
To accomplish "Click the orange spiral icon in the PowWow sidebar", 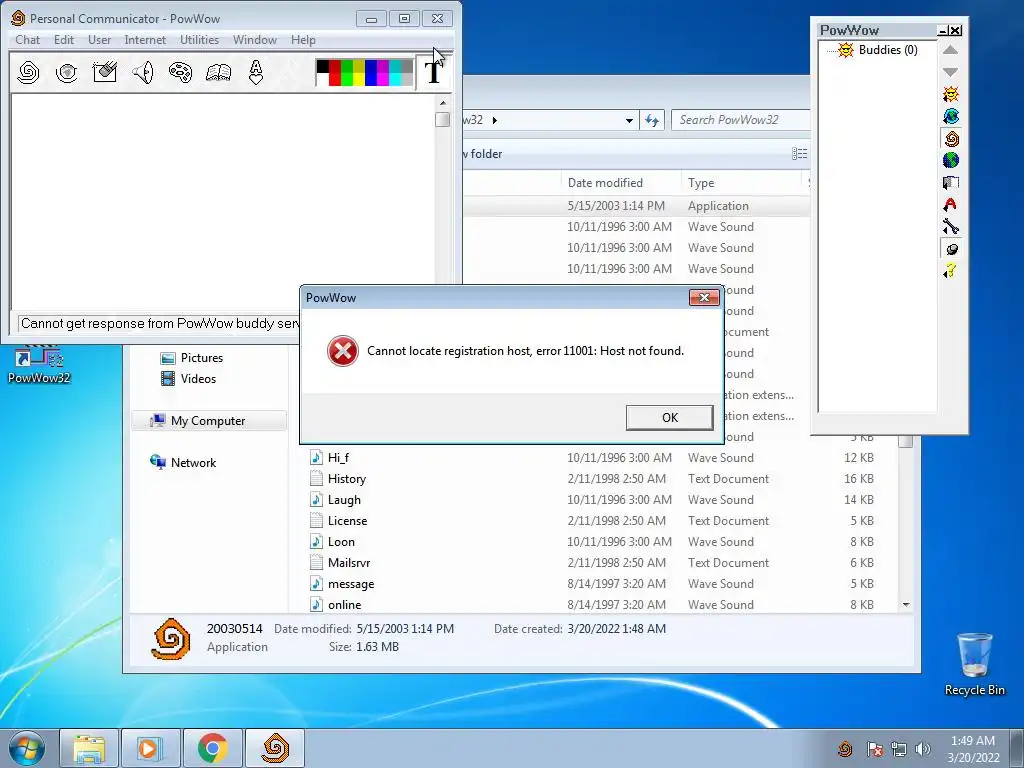I will pos(951,138).
